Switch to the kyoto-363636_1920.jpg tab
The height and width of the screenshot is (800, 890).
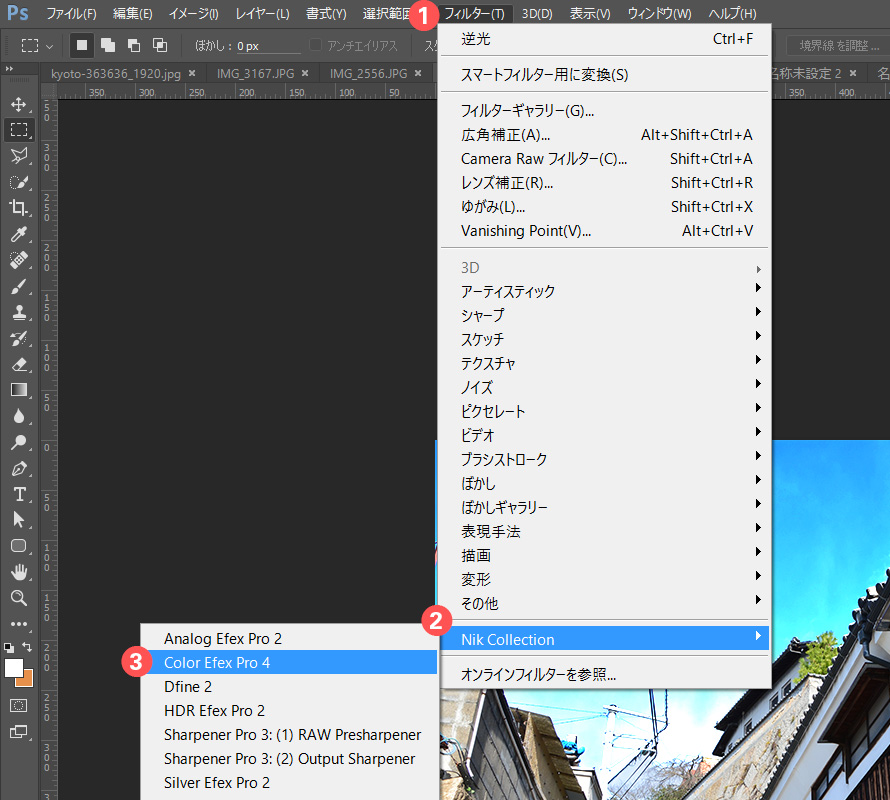coord(116,74)
